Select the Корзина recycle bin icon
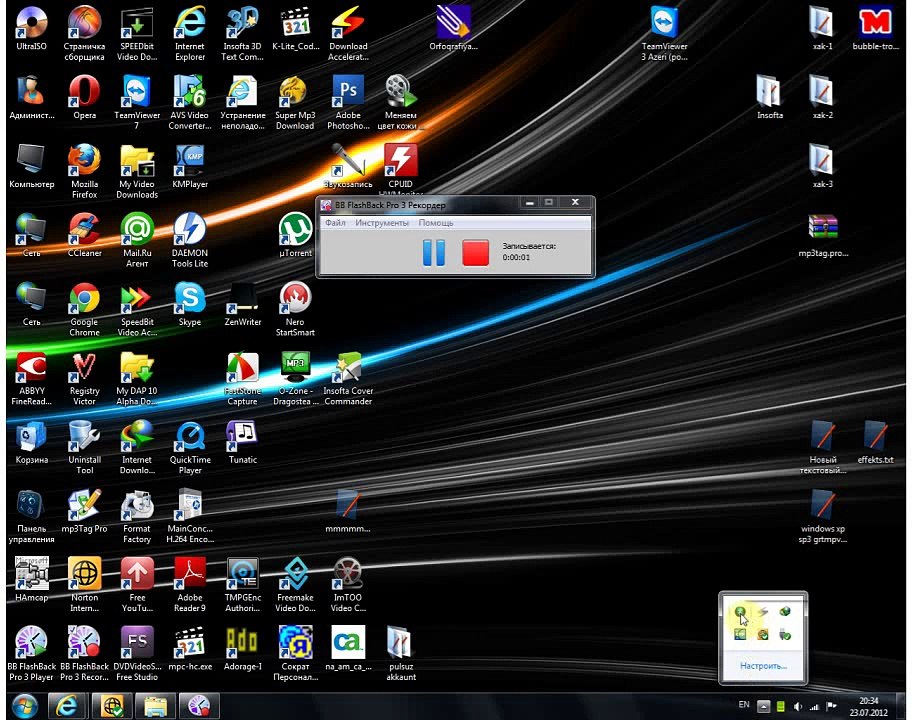Image resolution: width=912 pixels, height=720 pixels. pyautogui.click(x=31, y=442)
